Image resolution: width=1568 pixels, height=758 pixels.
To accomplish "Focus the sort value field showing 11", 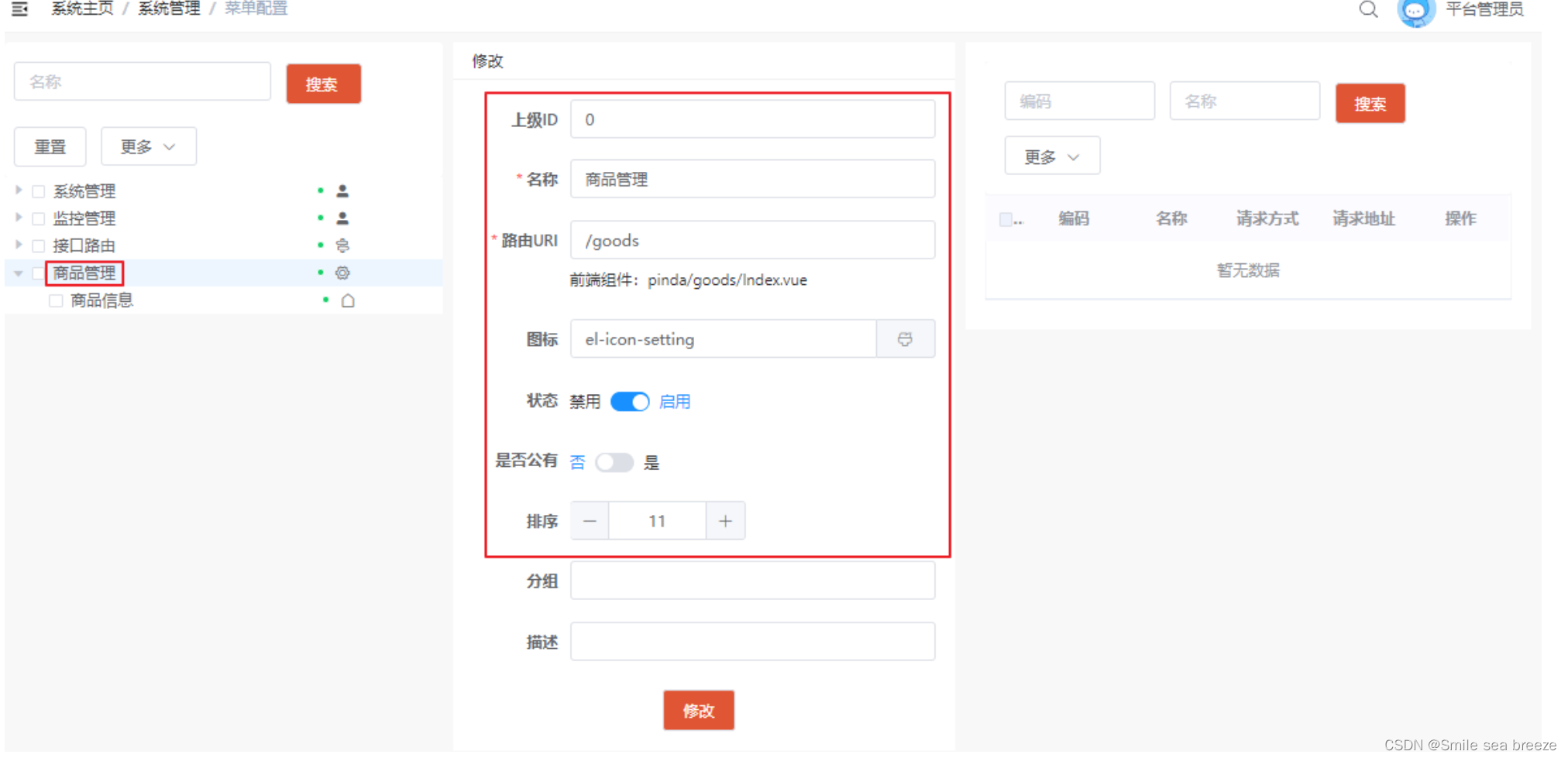I will (657, 521).
